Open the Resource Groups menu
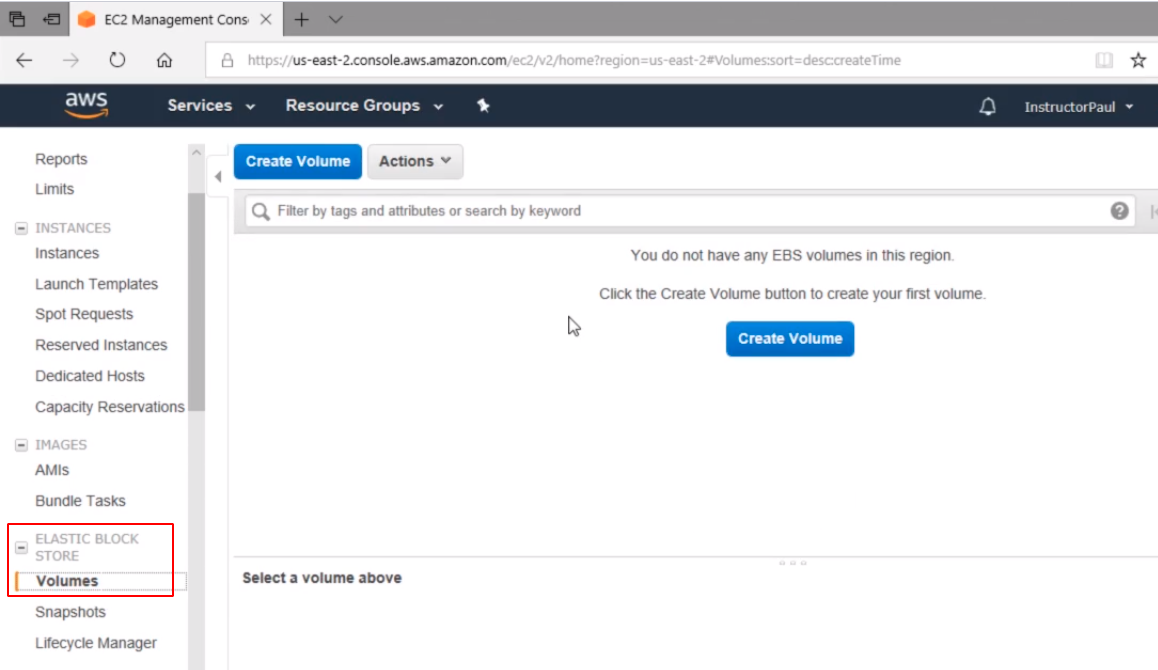 tap(364, 106)
